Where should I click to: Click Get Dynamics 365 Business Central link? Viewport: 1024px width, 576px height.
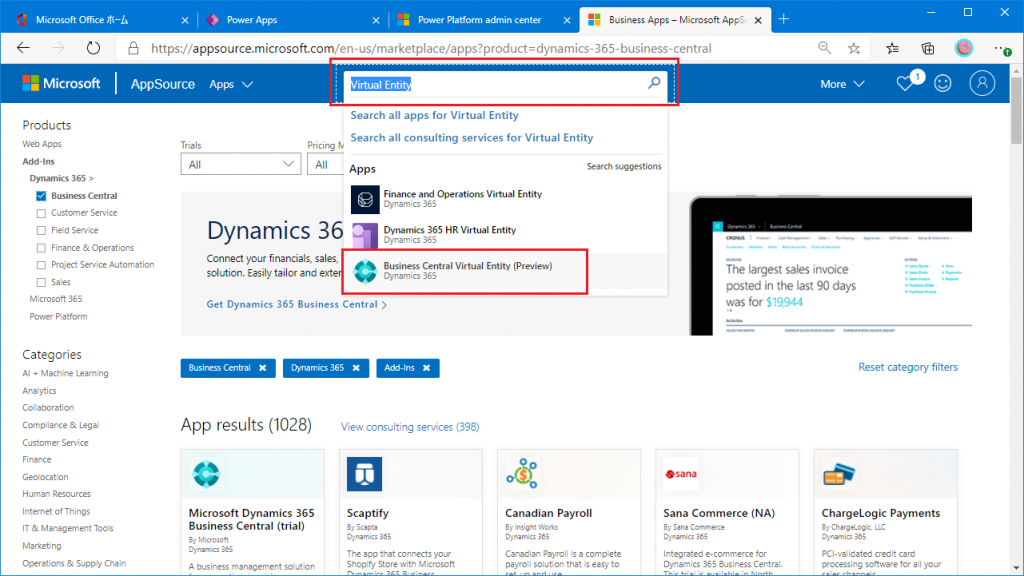coord(296,304)
